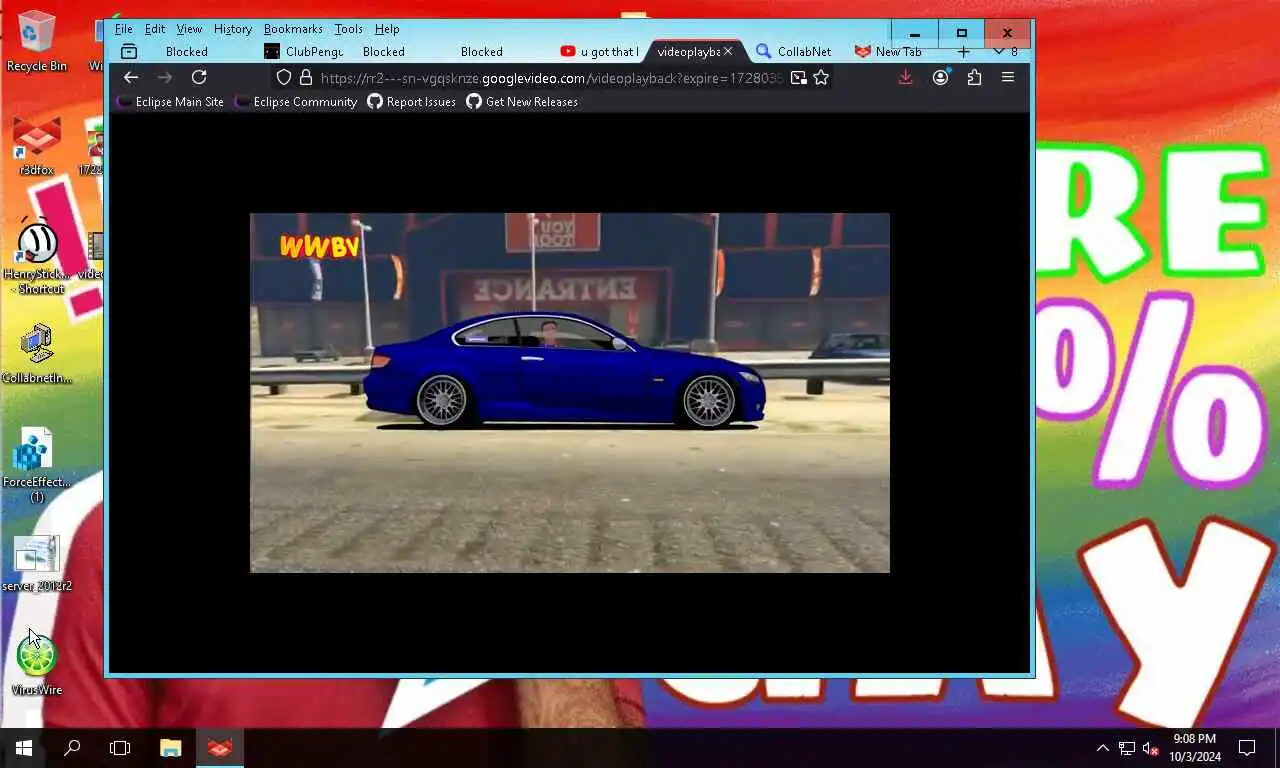Open clock showing 9:08 PM
This screenshot has width=1280, height=768.
pyautogui.click(x=1195, y=748)
